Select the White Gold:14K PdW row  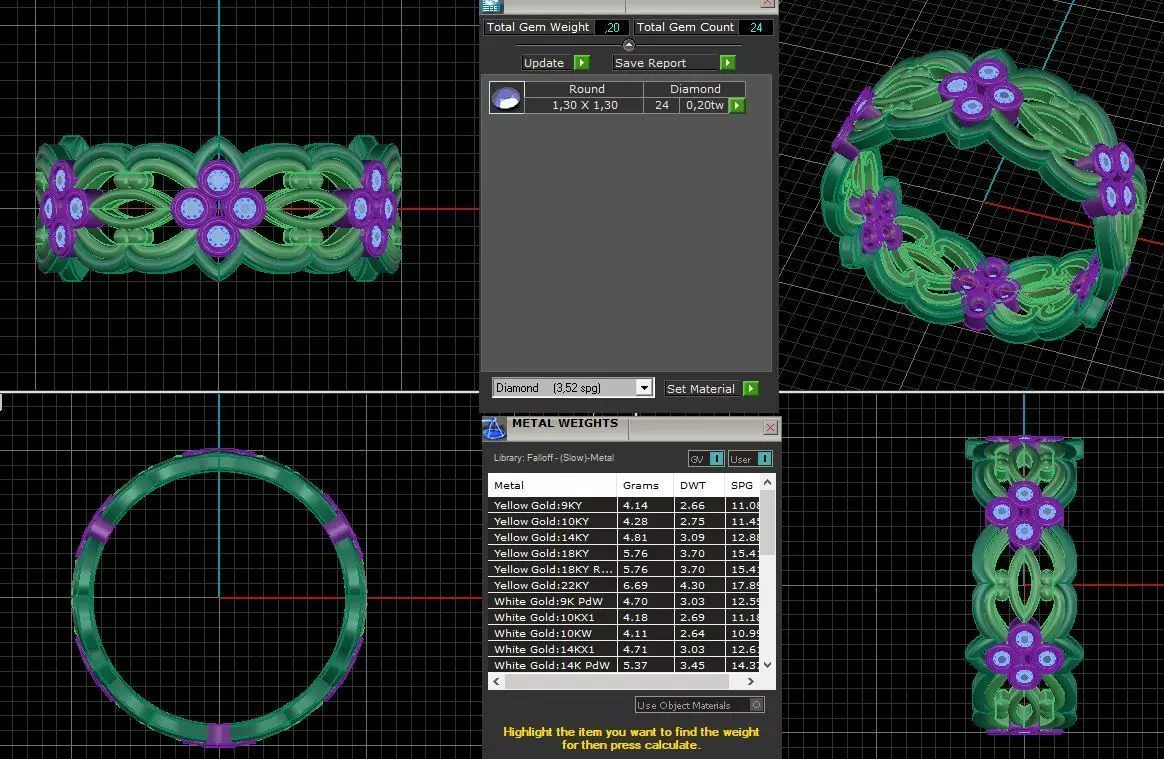(x=624, y=665)
